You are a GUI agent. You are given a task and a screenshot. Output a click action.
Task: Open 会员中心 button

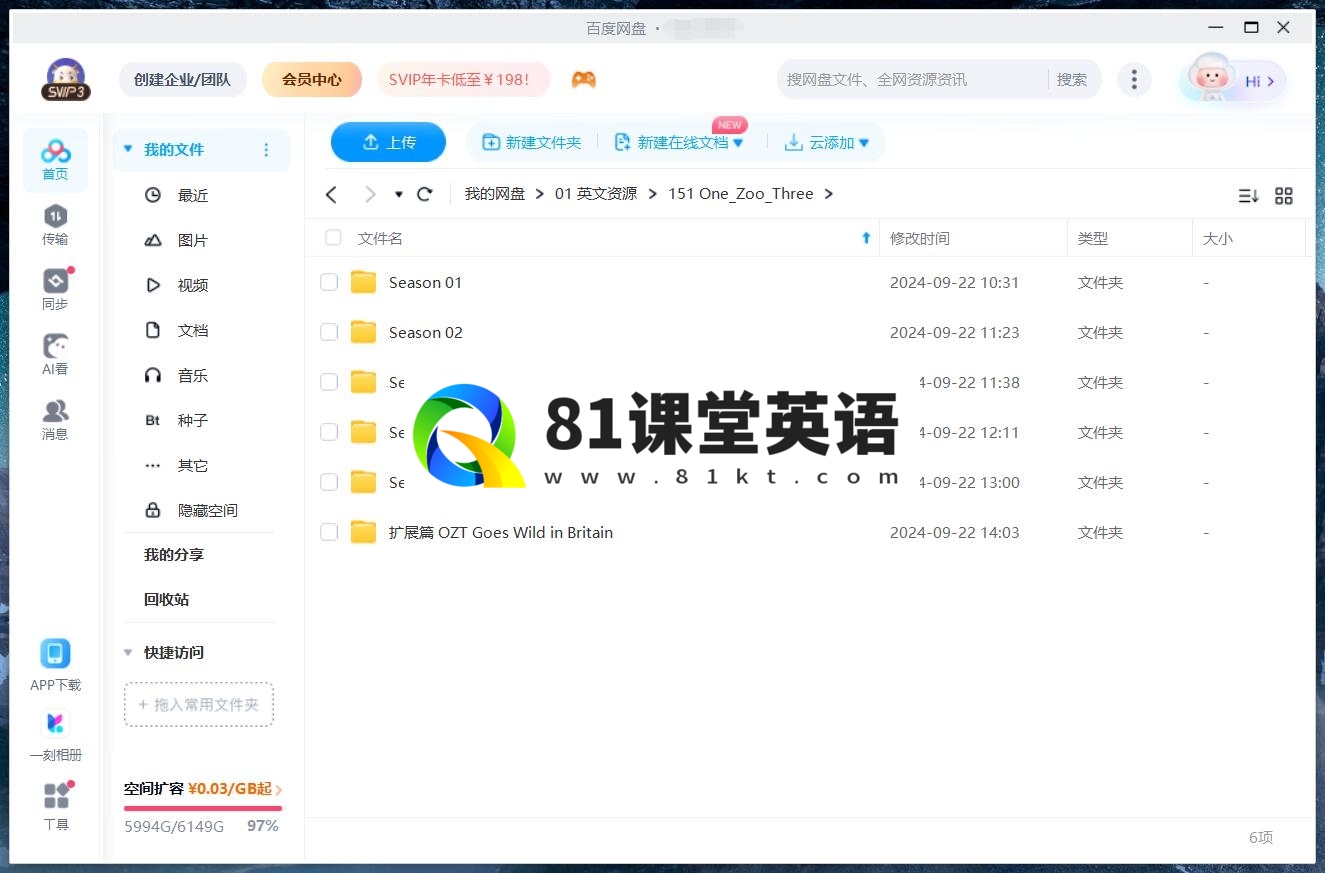pos(312,80)
